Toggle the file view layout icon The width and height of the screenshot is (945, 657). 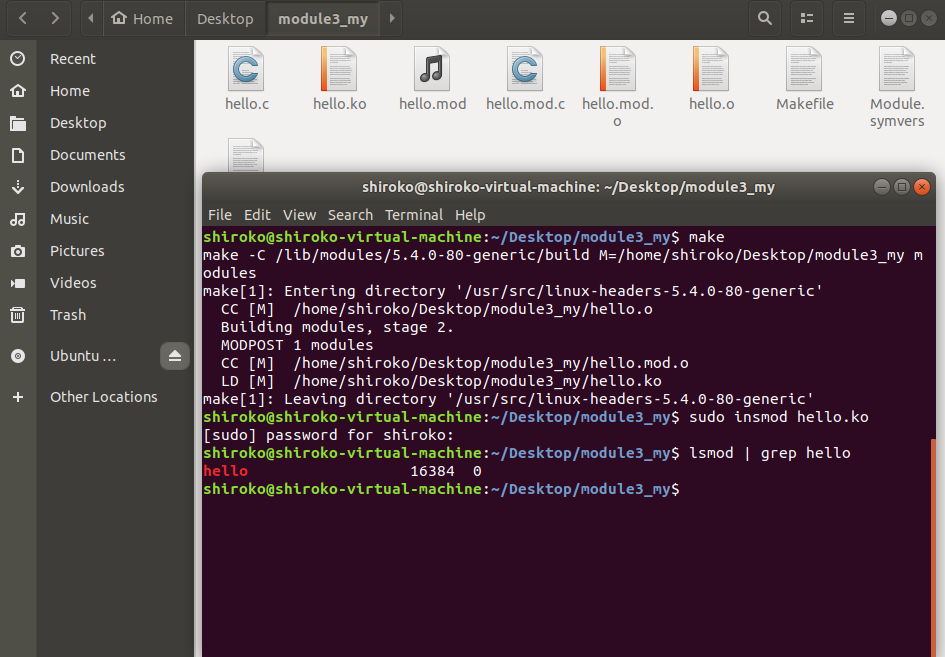pos(806,17)
